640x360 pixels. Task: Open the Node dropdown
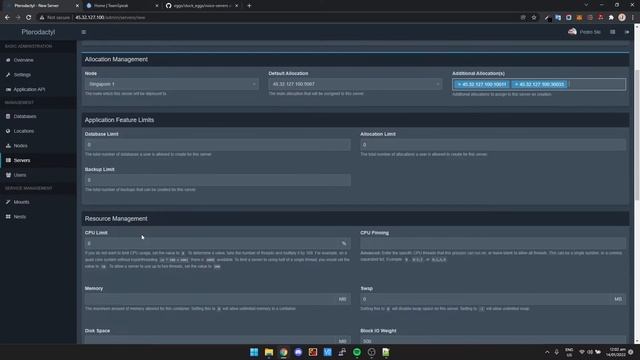[x=171, y=84]
